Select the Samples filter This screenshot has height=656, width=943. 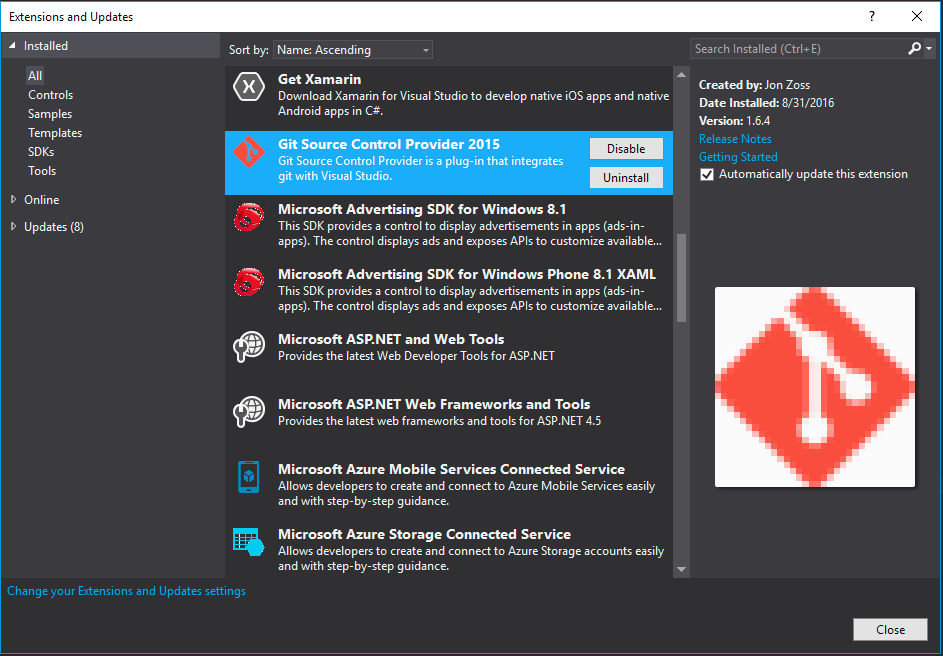pos(50,114)
